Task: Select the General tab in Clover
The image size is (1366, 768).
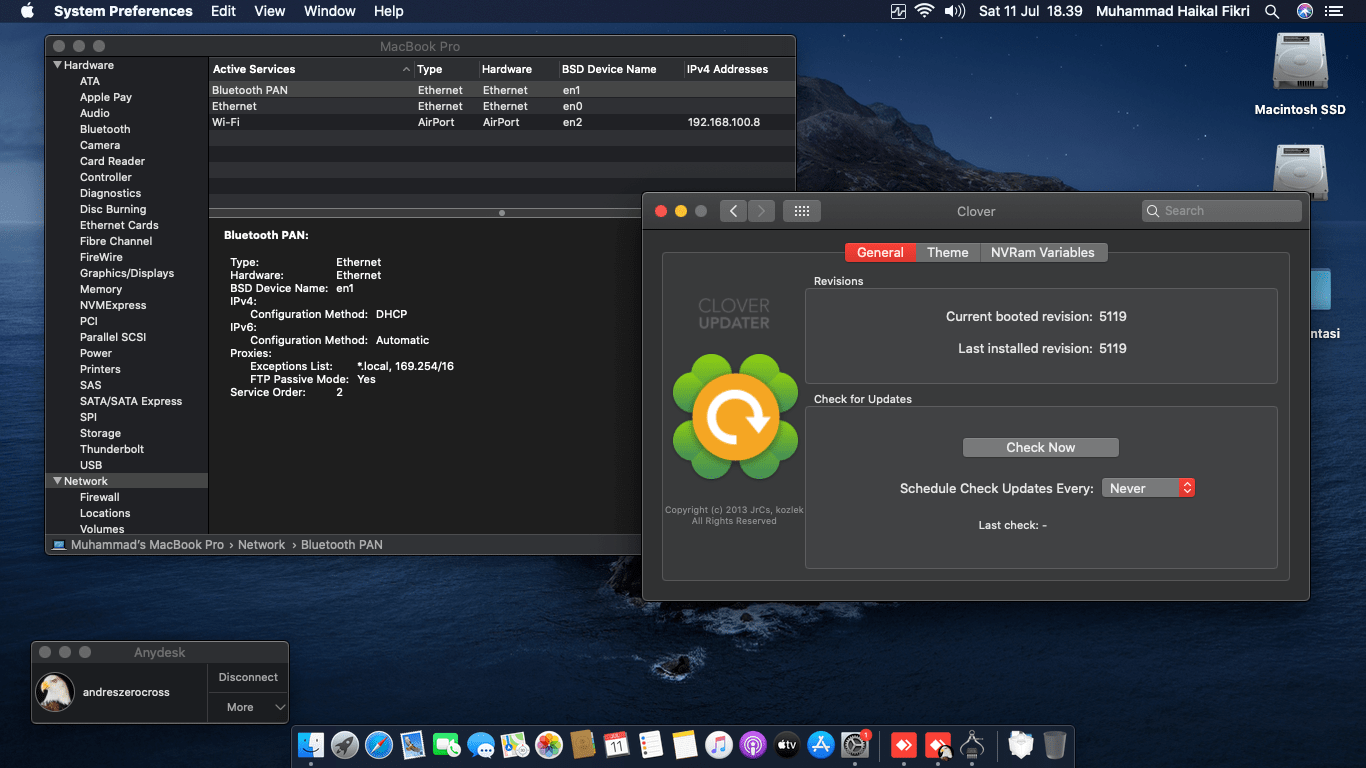Action: tap(880, 253)
